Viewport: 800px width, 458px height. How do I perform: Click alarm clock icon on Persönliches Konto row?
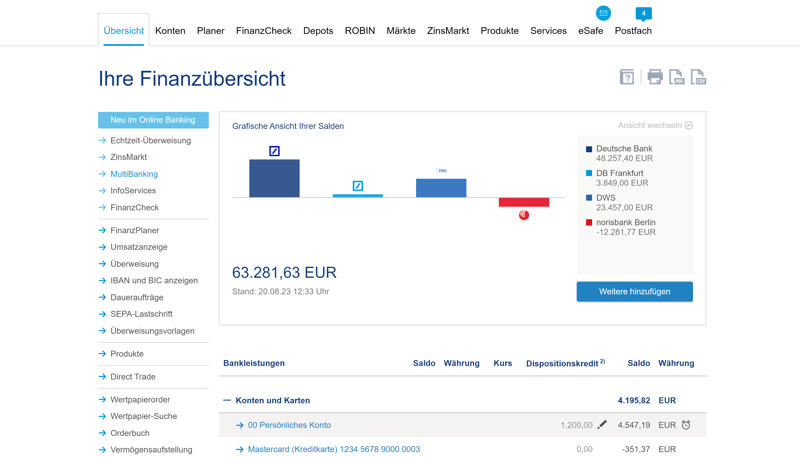click(x=686, y=425)
